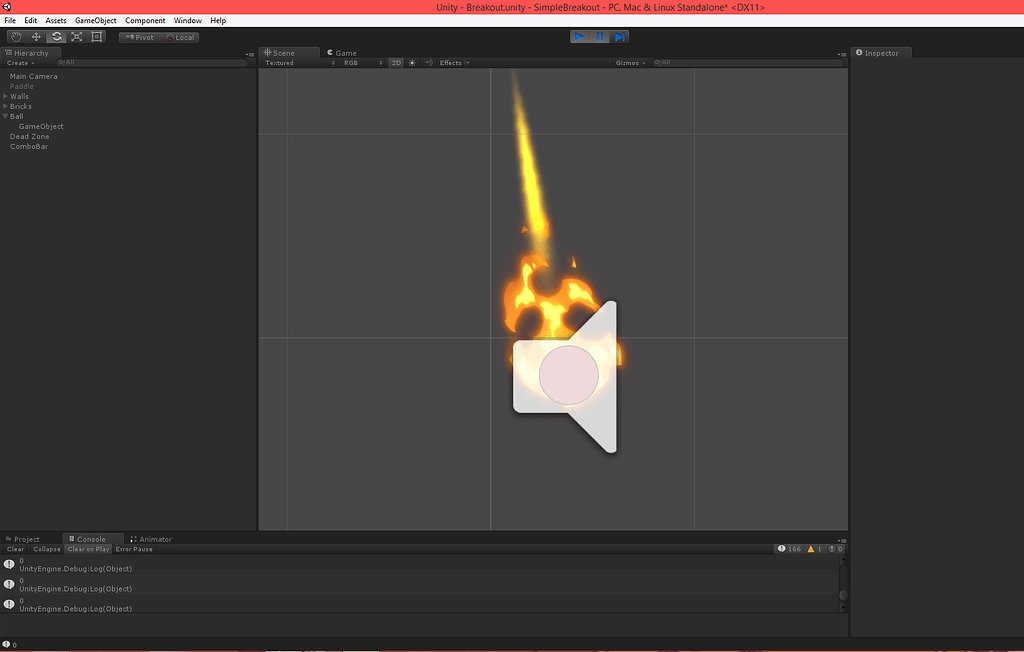
Task: Select the Hand tool in the toolbar
Action: coord(15,36)
